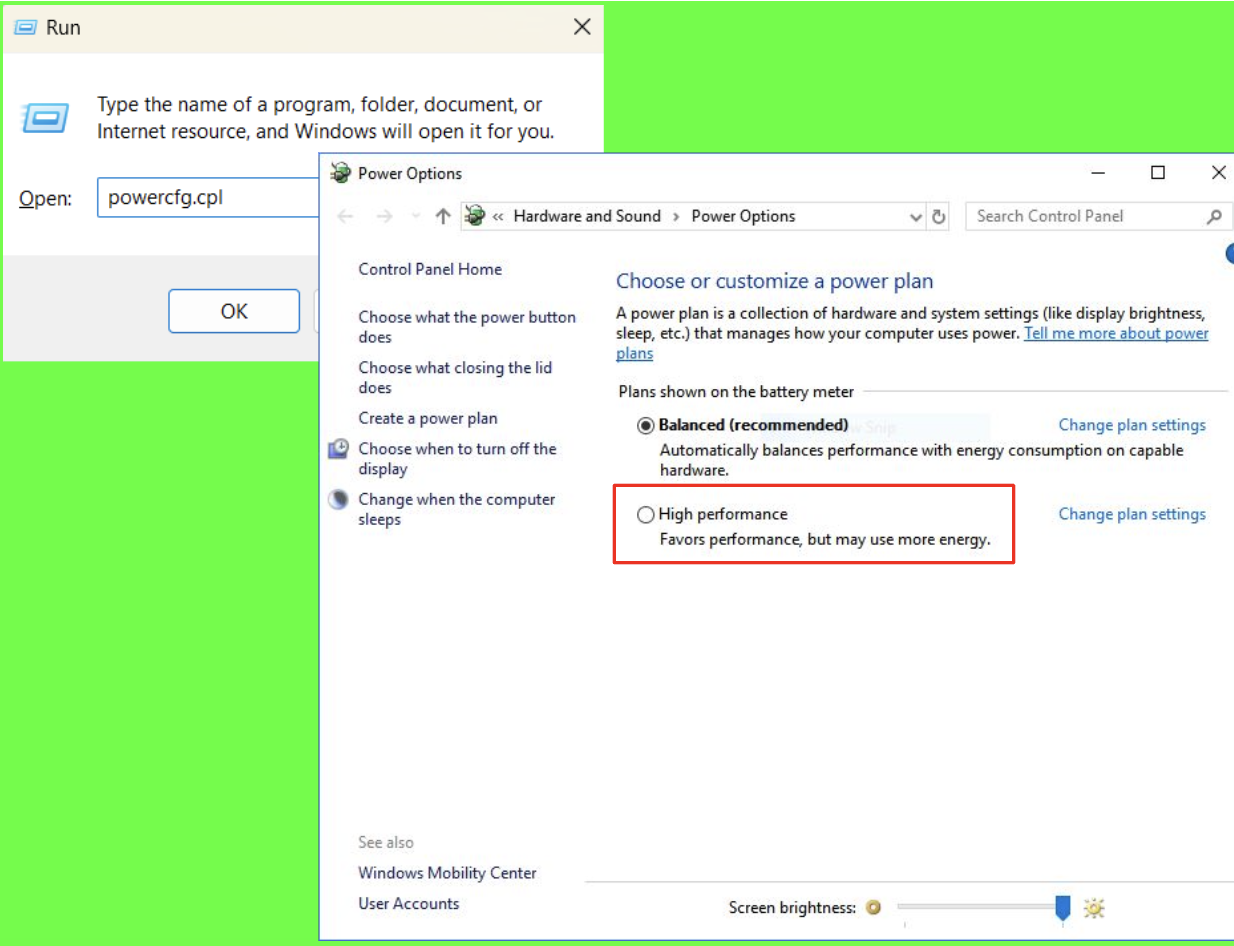Click Power Options breadcrumb
Image resolution: width=1234 pixels, height=946 pixels.
click(743, 216)
